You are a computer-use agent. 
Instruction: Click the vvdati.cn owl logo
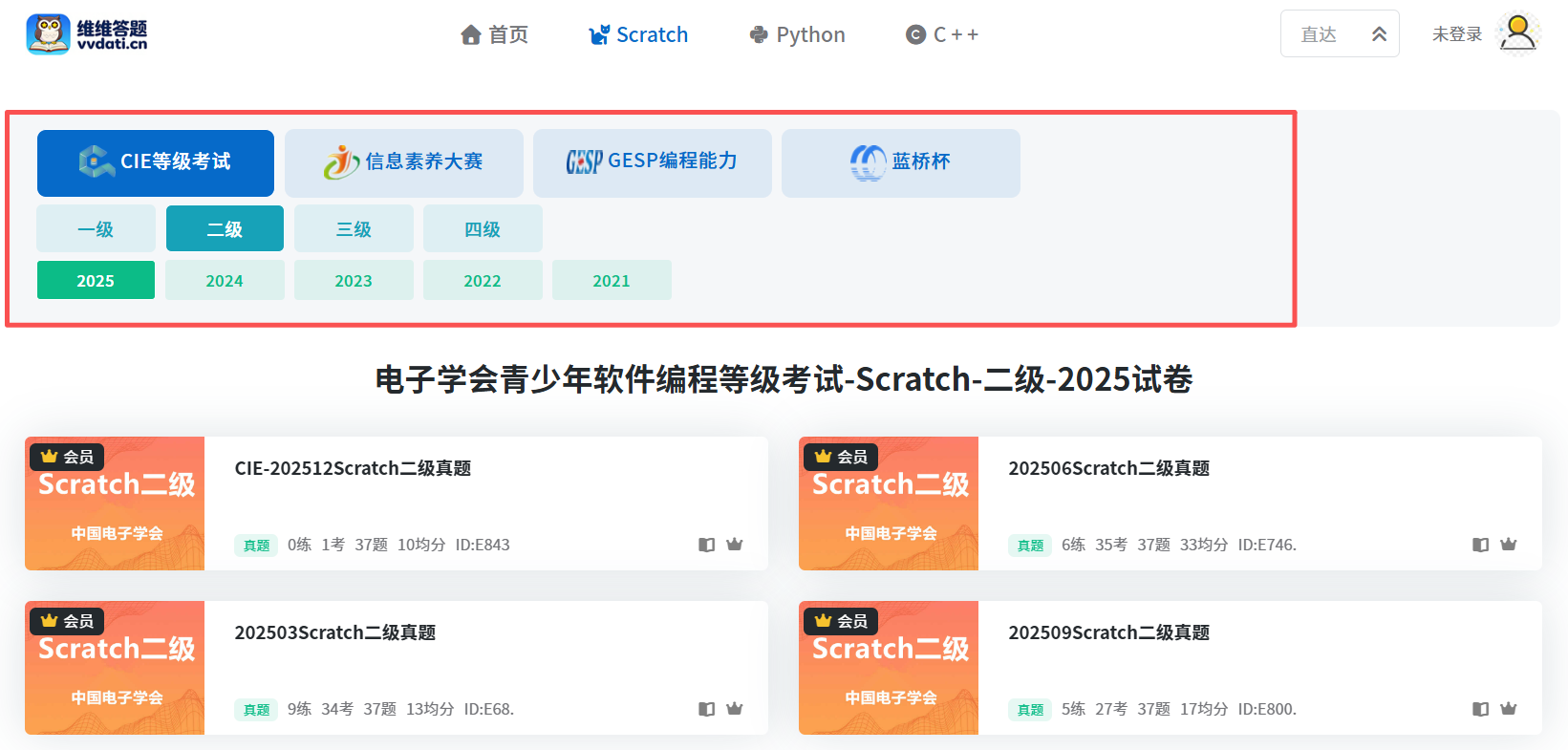coord(48,34)
